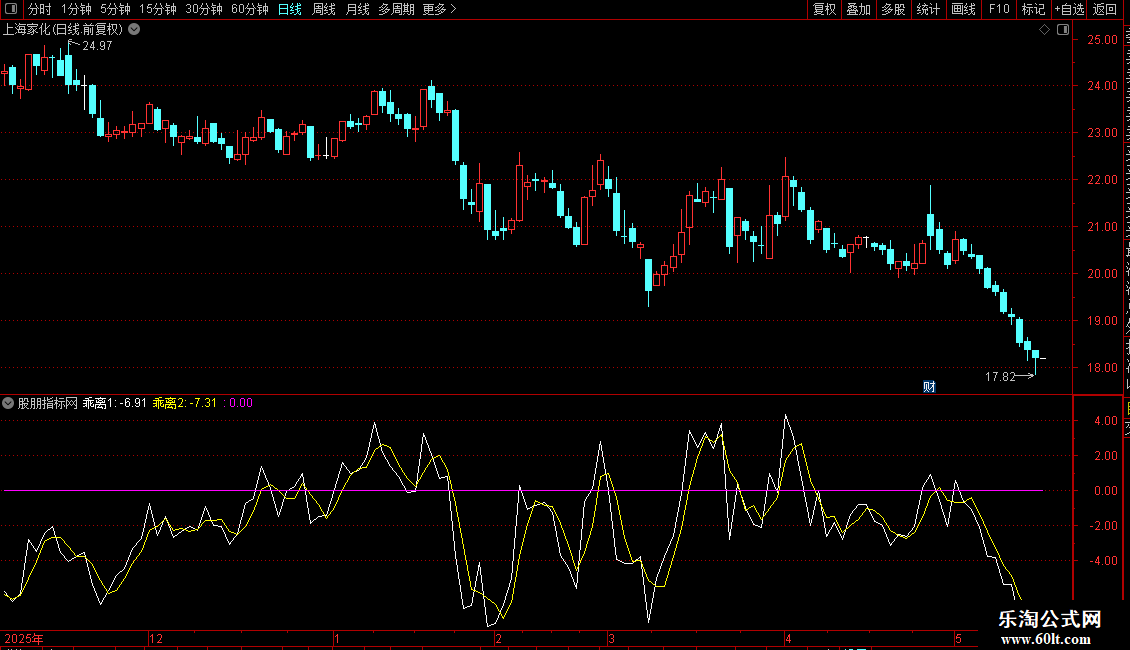This screenshot has height=650, width=1130.
Task: Click the 0.00 indicator axis label
Action: tap(1105, 491)
